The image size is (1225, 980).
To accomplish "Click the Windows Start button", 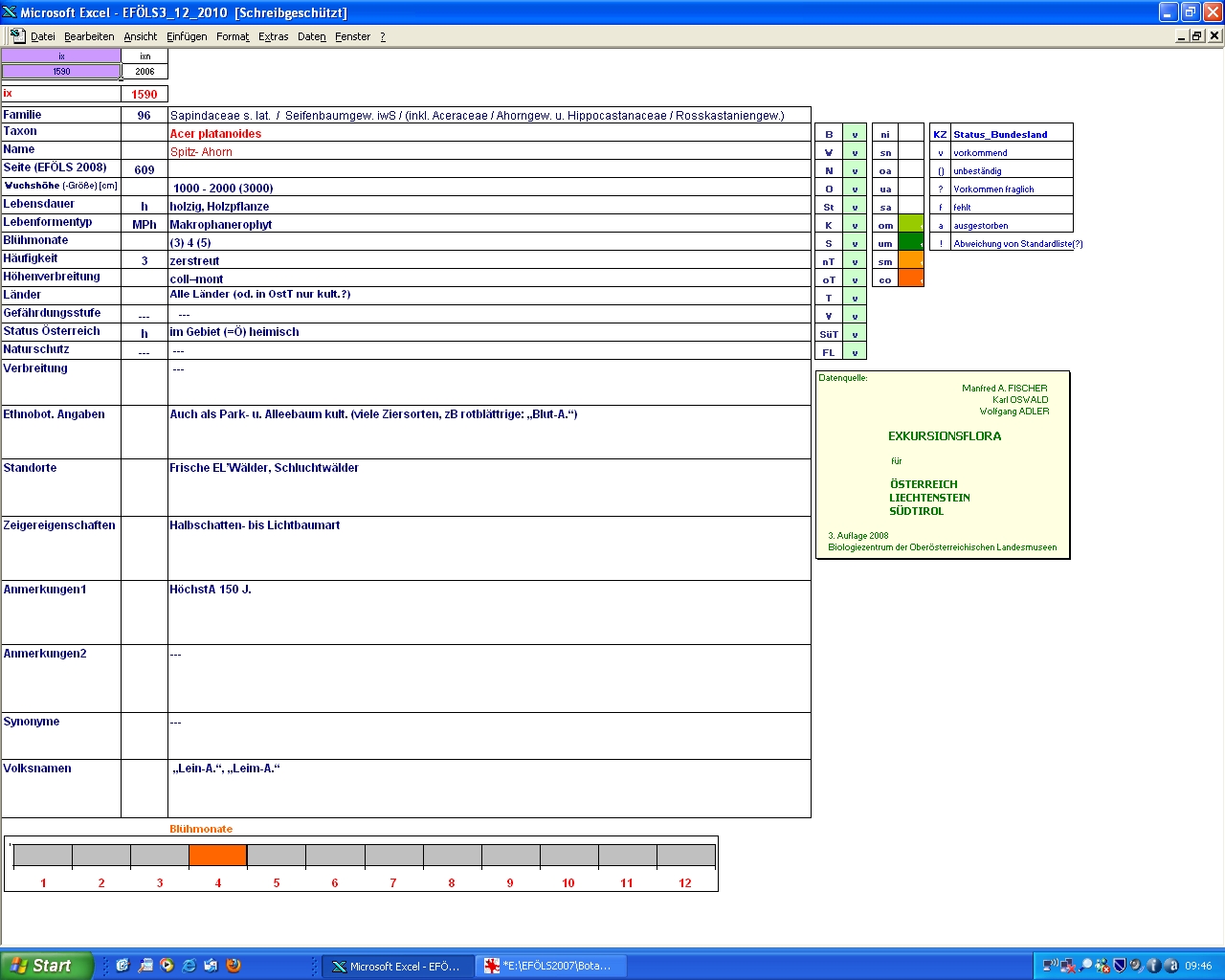I will point(47,966).
